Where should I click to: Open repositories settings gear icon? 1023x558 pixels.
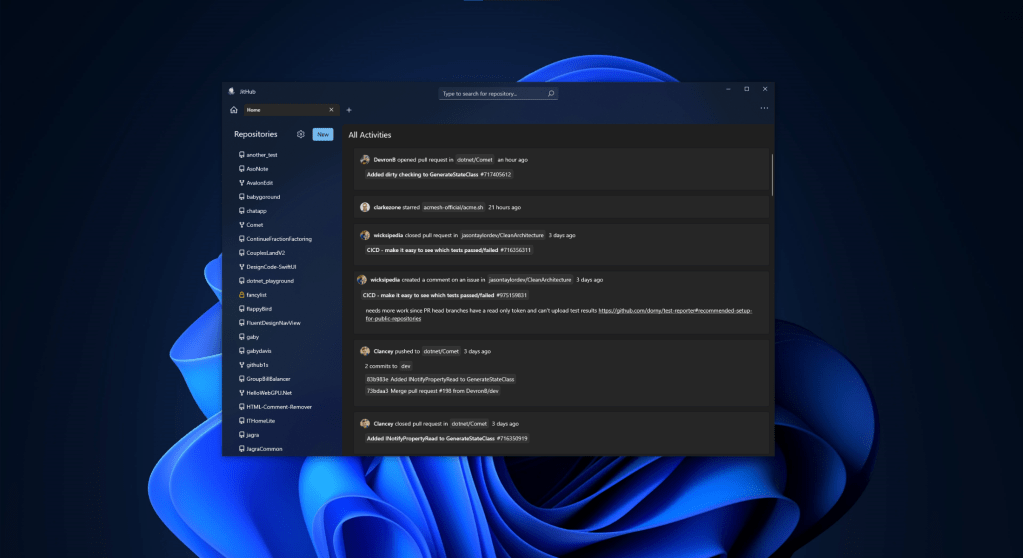click(300, 134)
